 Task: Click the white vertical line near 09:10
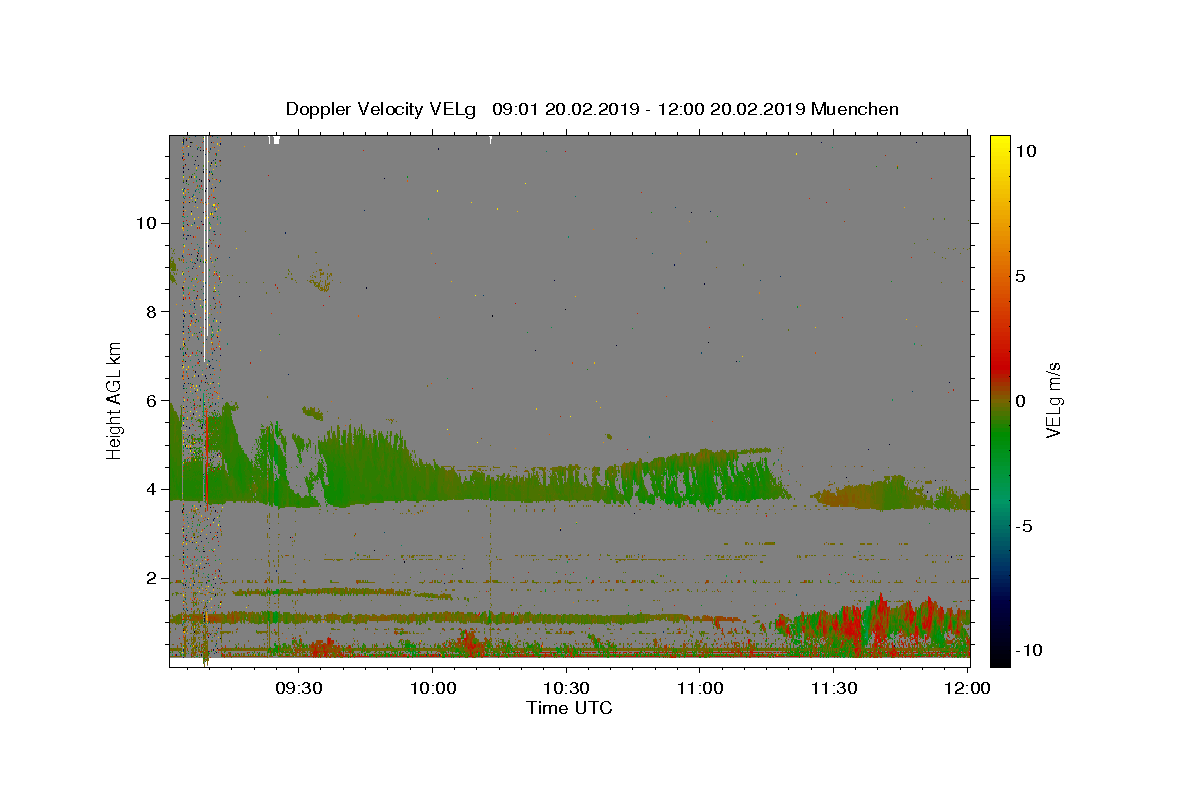point(205,250)
